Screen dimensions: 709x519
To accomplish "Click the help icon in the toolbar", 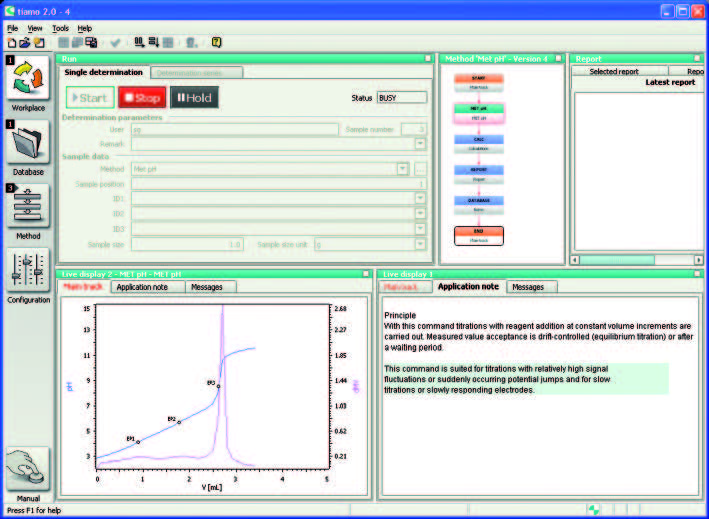I will tap(216, 43).
